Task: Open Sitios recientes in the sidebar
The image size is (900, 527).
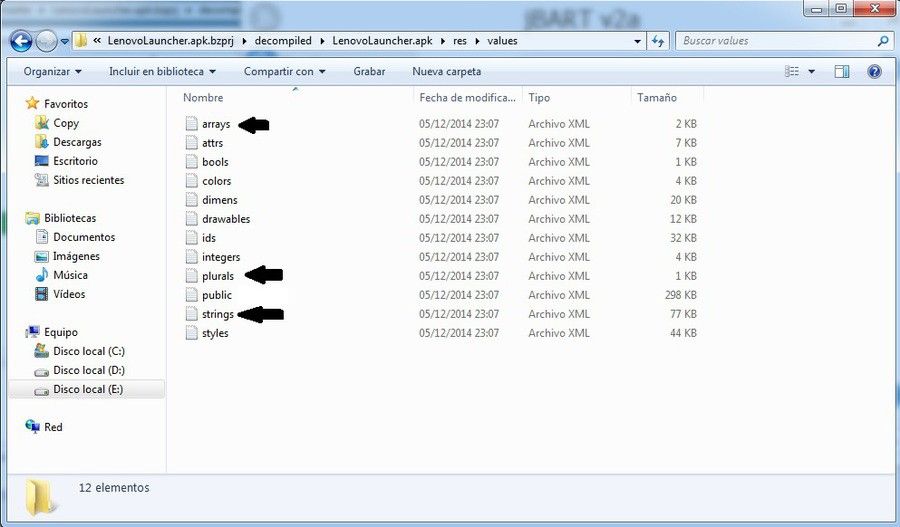Action: tap(88, 180)
